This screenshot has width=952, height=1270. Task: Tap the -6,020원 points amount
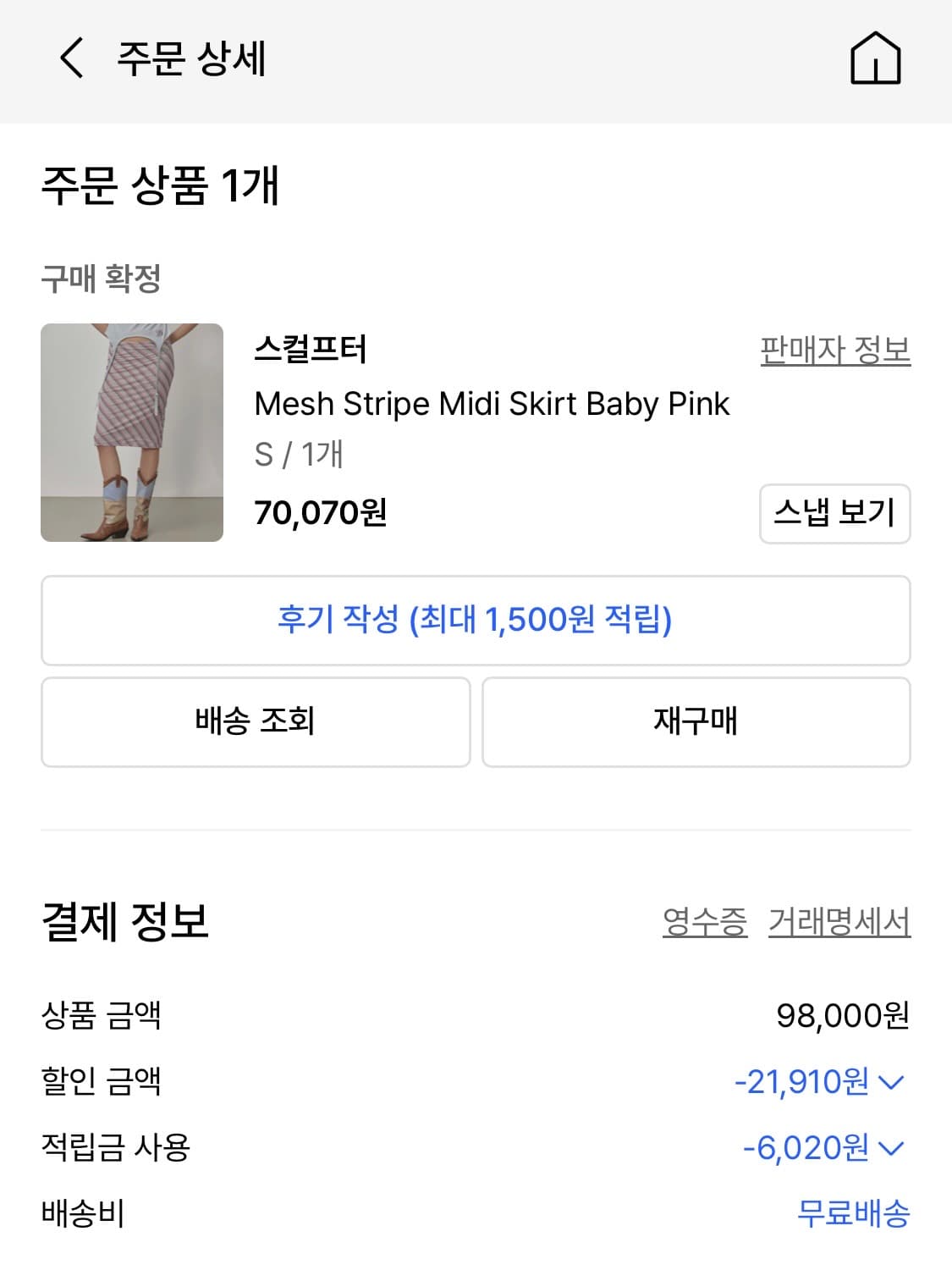806,1148
